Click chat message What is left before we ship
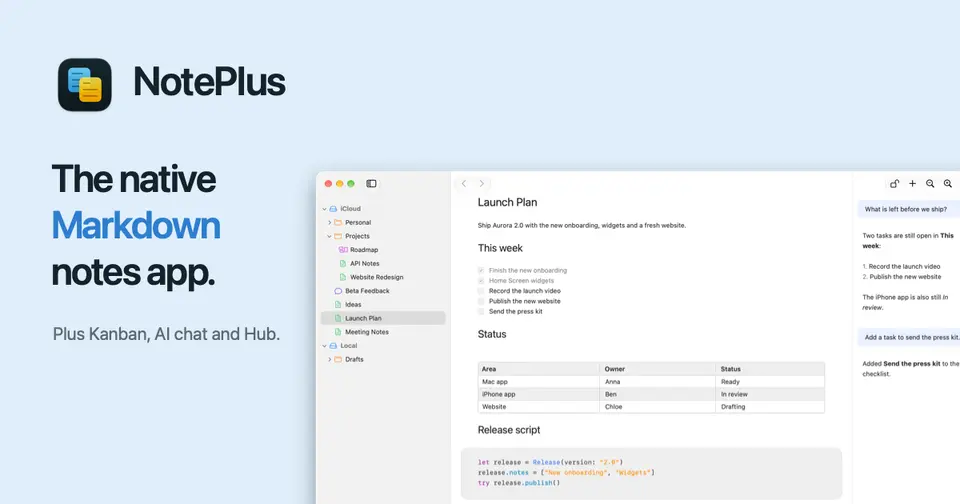This screenshot has height=504, width=960. 908,209
